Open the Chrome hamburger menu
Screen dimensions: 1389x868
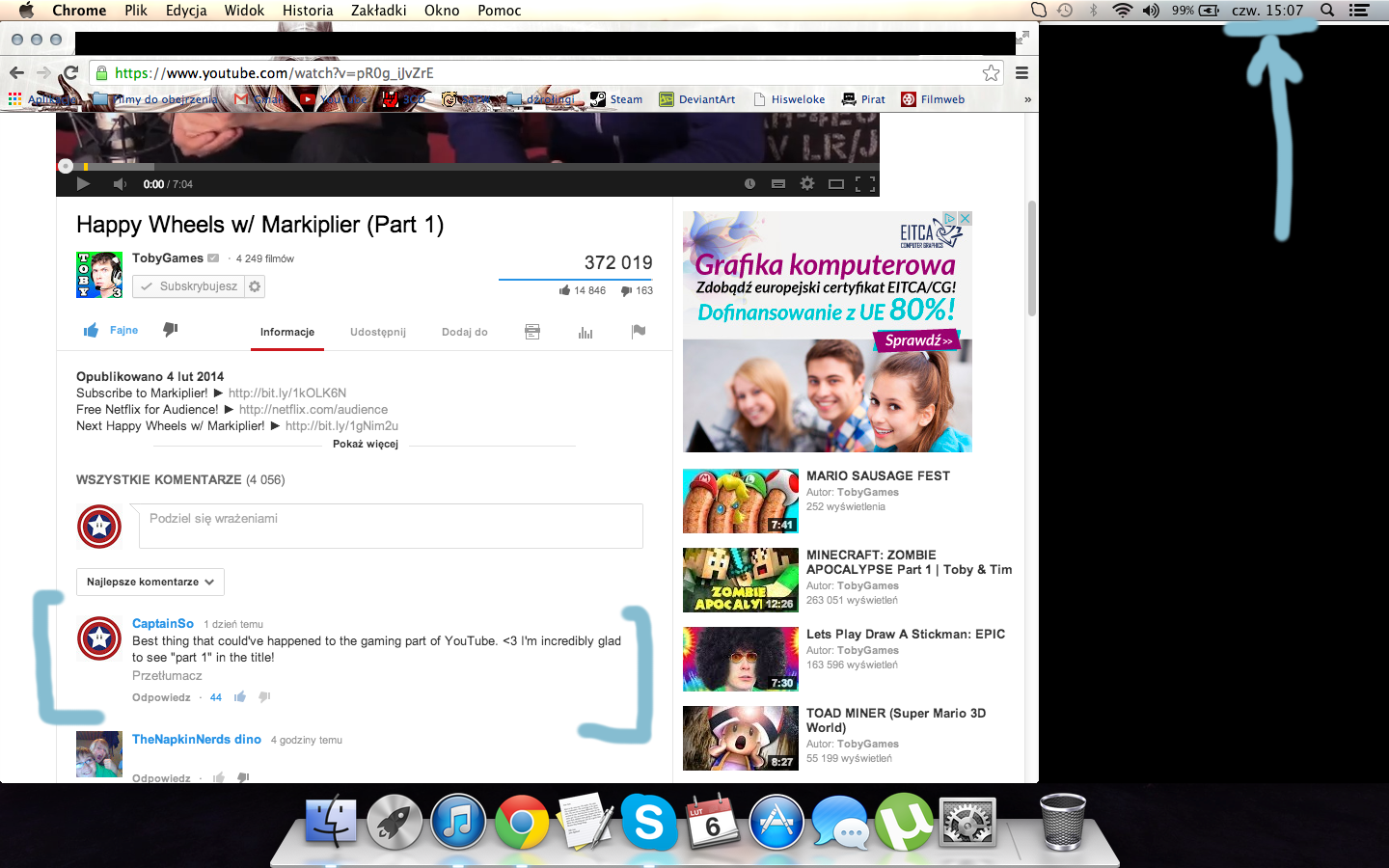coord(1021,73)
